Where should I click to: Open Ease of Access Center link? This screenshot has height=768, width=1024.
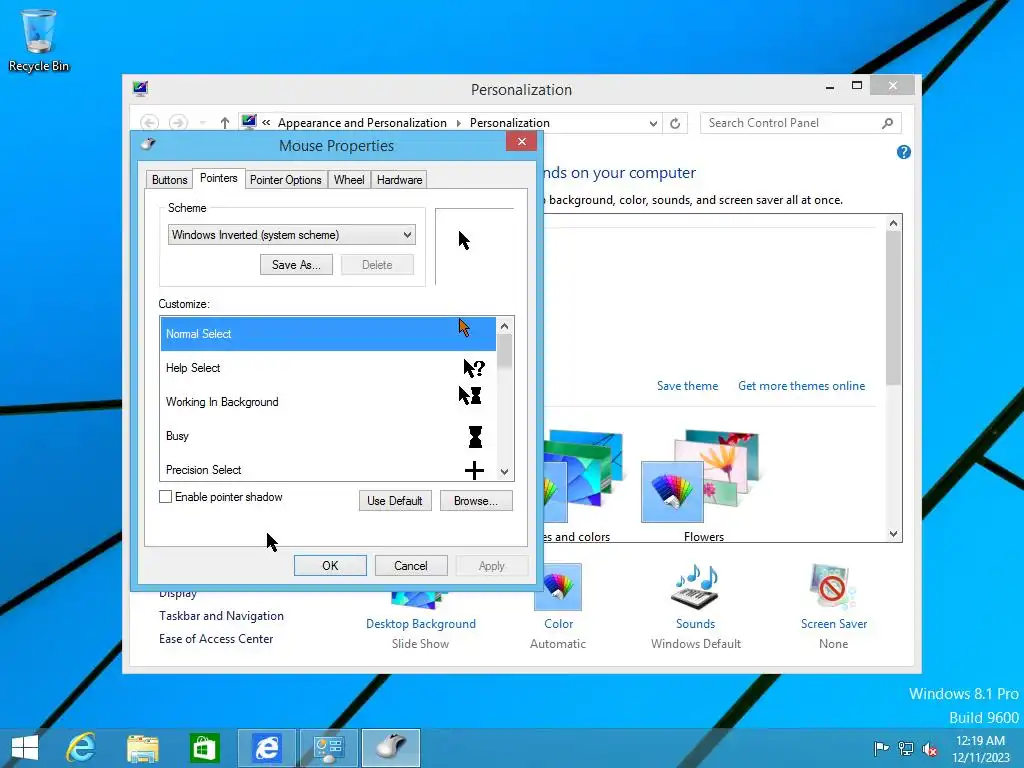[x=216, y=639]
